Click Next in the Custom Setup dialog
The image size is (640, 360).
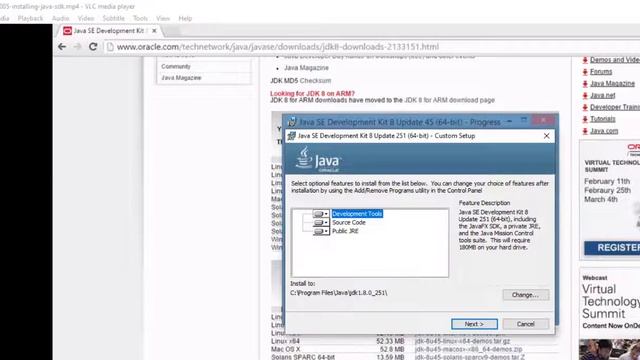[x=474, y=324]
